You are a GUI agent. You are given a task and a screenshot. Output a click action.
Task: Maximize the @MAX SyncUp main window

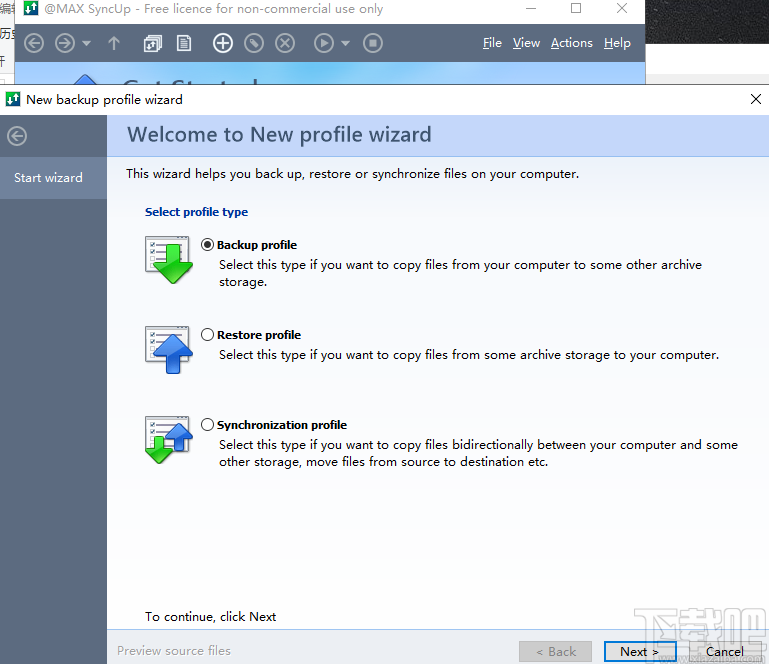tap(576, 8)
